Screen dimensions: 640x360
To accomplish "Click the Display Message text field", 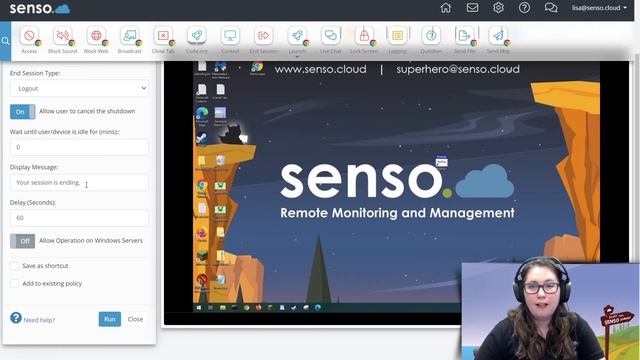I will [x=79, y=182].
